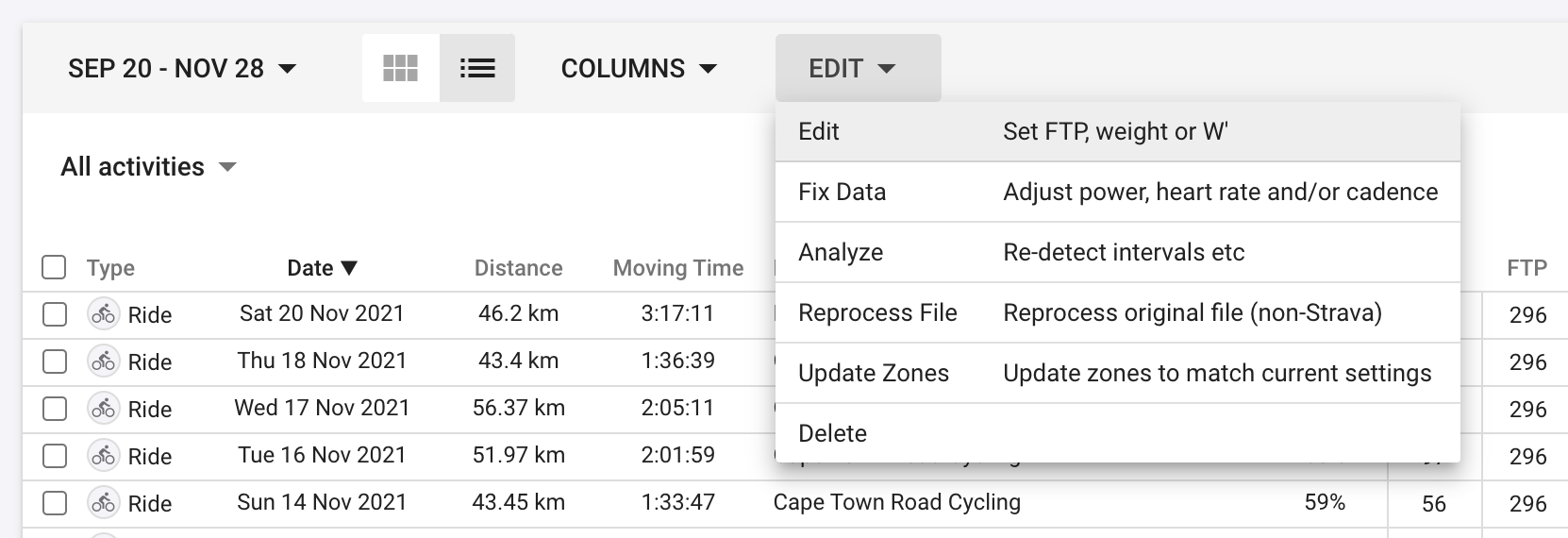
Task: Switch to list view layout
Action: click(477, 68)
